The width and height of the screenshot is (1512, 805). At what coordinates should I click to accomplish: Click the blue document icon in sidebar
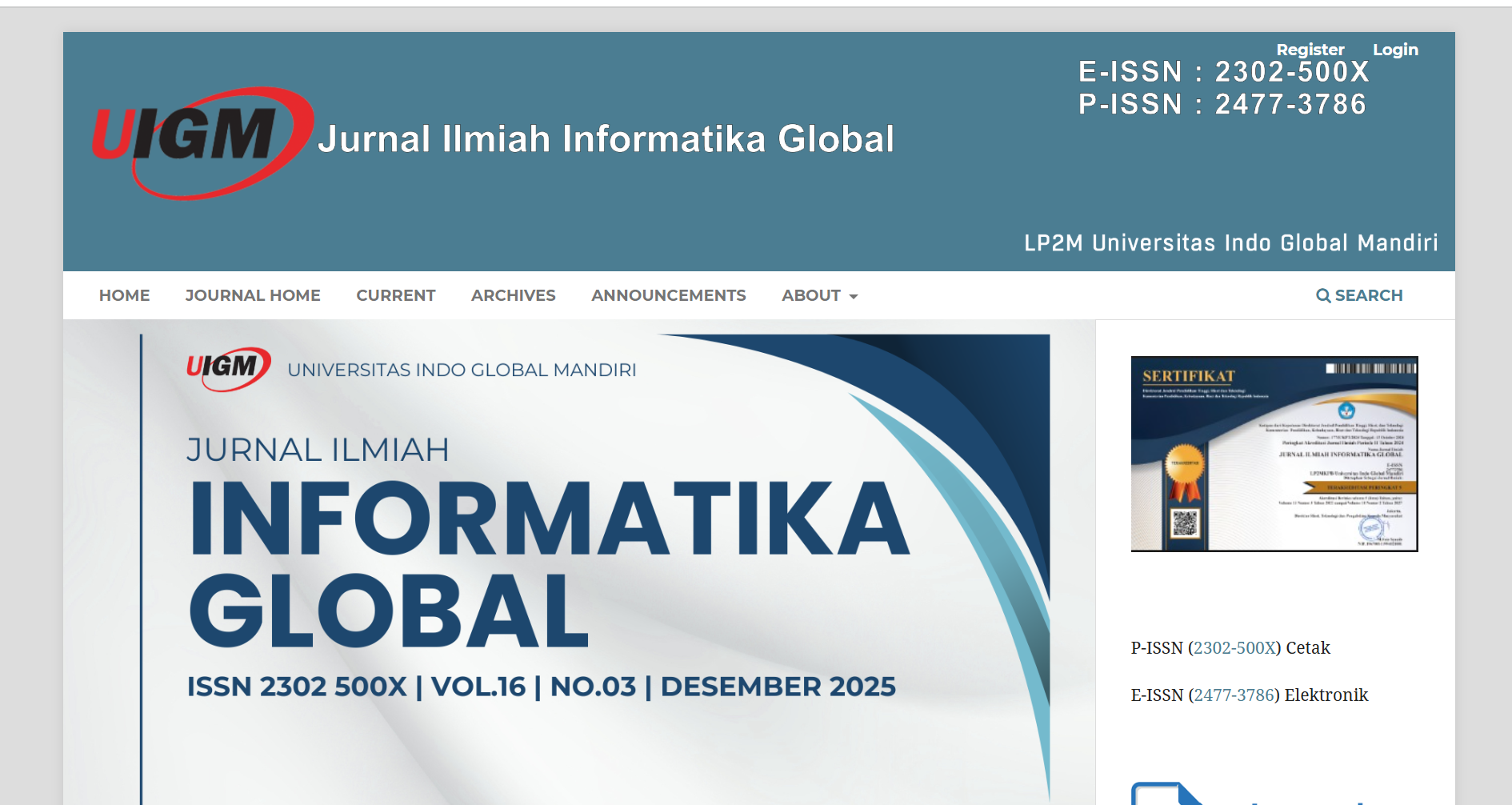click(1167, 793)
